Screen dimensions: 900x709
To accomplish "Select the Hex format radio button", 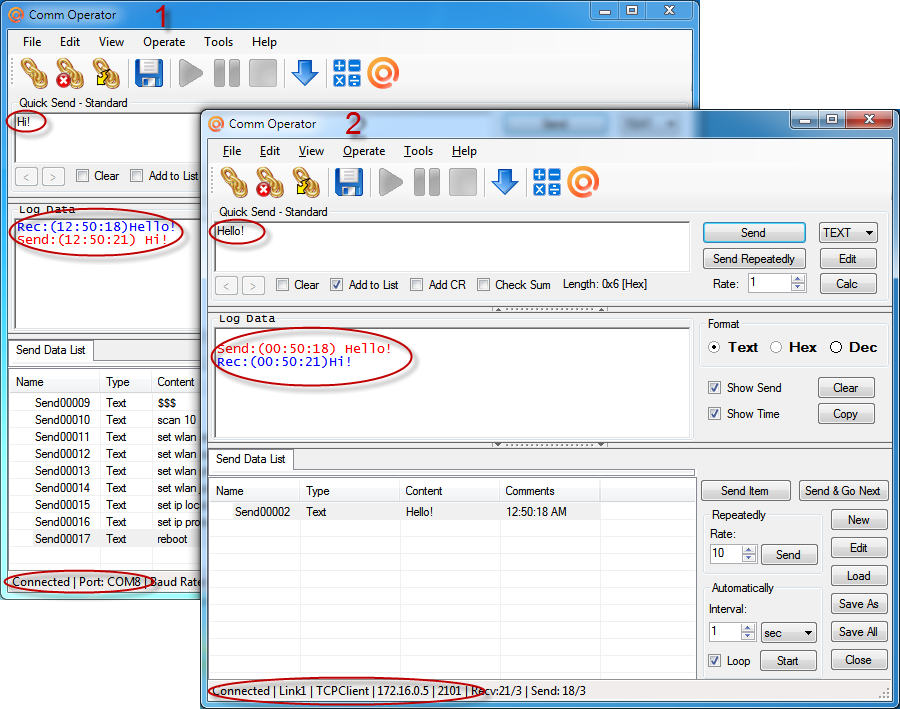I will 776,347.
